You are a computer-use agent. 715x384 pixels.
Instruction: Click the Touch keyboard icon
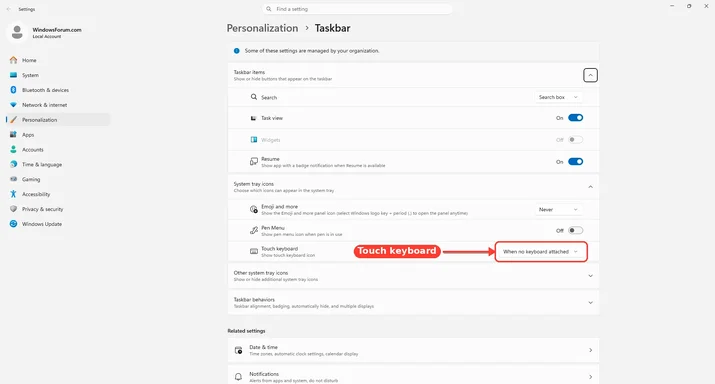click(254, 251)
